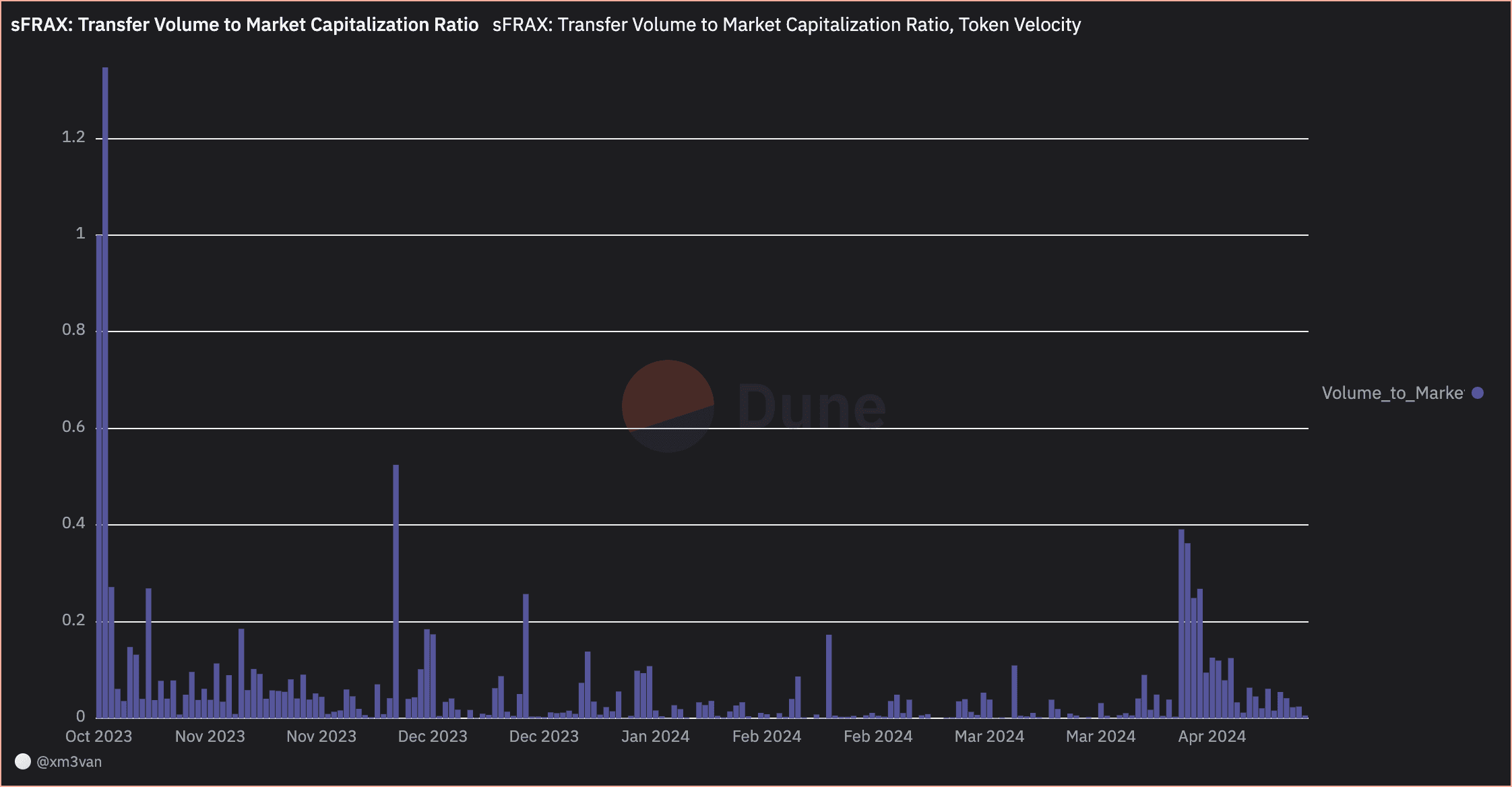Click the 0.8 y-axis tick label
The width and height of the screenshot is (1512, 787).
[73, 330]
